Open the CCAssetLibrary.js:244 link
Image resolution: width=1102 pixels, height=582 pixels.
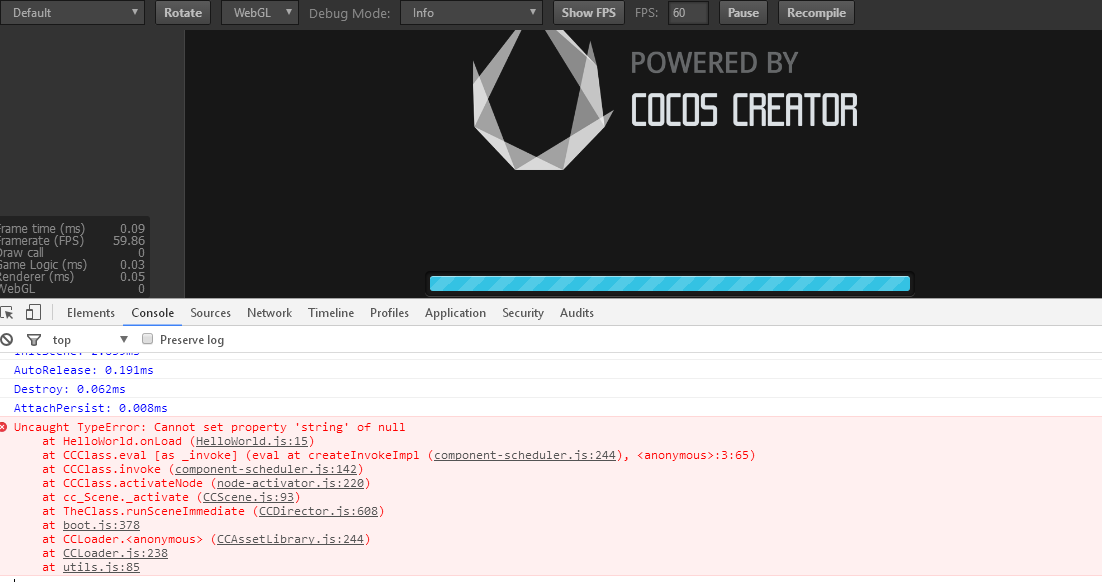tap(290, 540)
